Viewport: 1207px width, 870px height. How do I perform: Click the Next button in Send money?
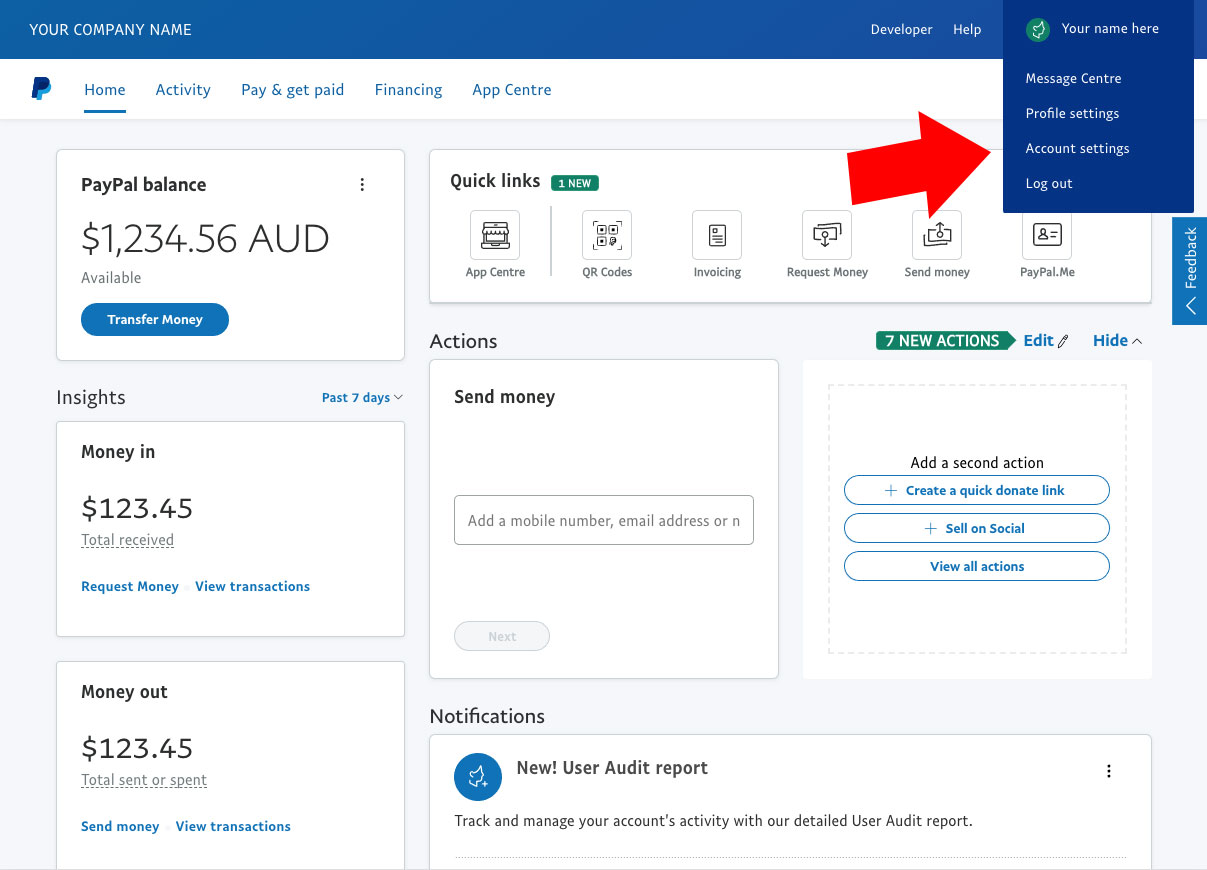point(502,636)
